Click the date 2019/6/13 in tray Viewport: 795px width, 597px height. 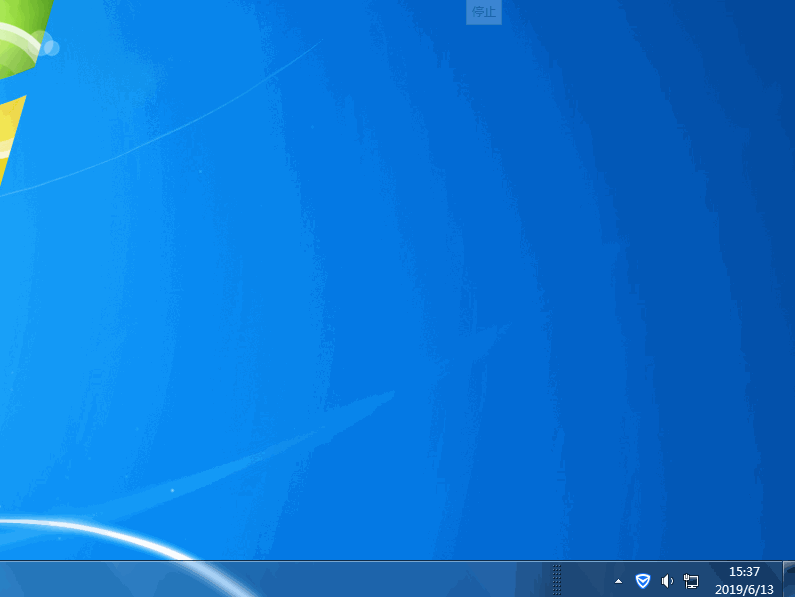[x=744, y=589]
